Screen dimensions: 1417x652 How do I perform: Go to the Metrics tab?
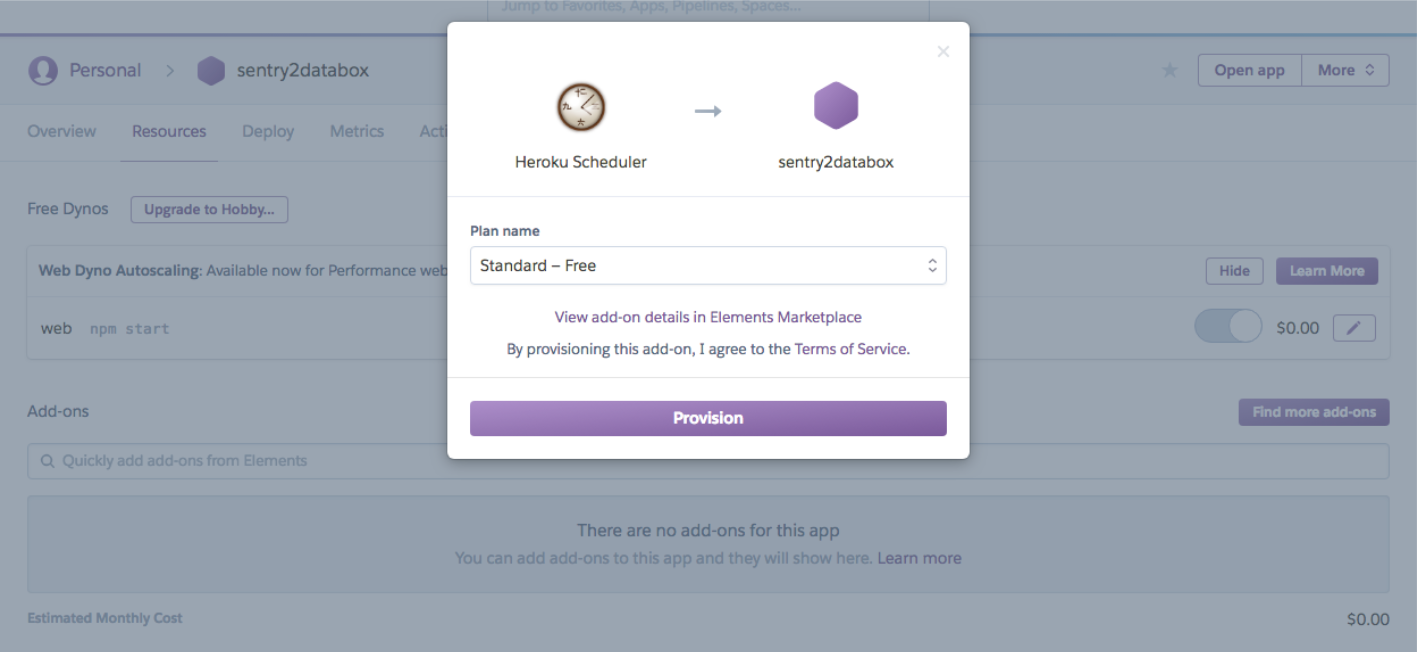point(357,131)
